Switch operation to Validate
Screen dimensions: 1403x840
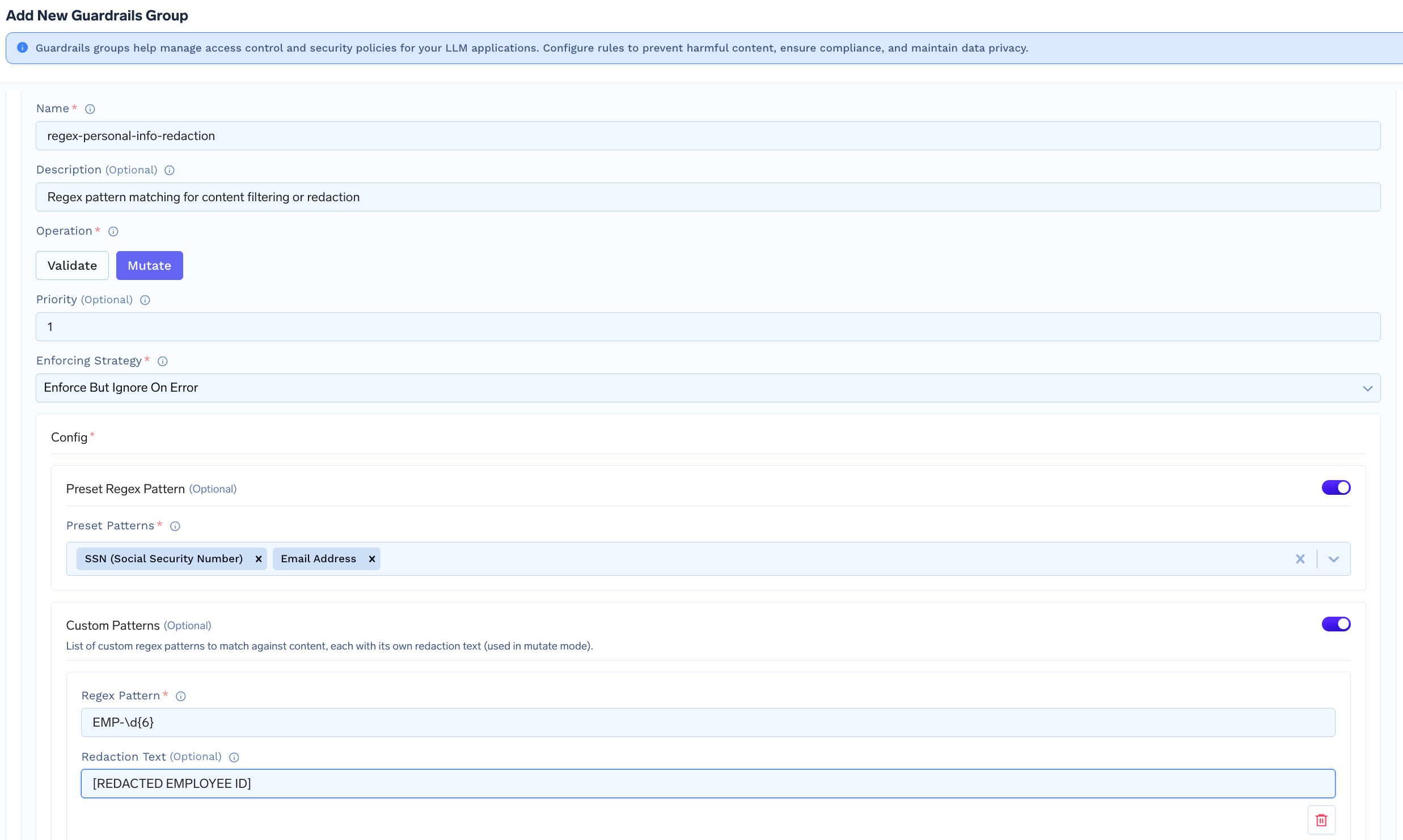click(x=71, y=265)
